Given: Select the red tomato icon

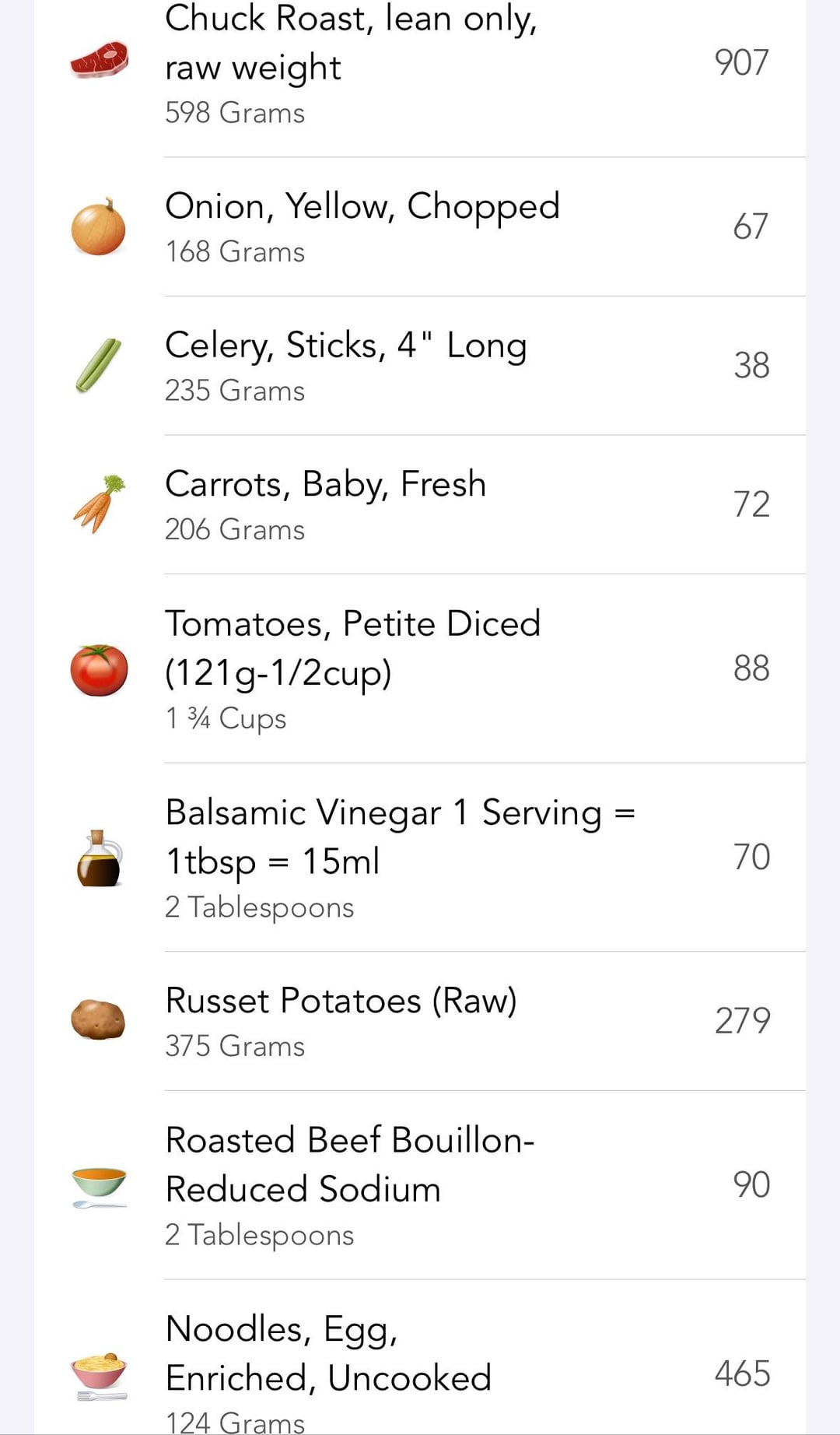Looking at the screenshot, I should pyautogui.click(x=99, y=669).
